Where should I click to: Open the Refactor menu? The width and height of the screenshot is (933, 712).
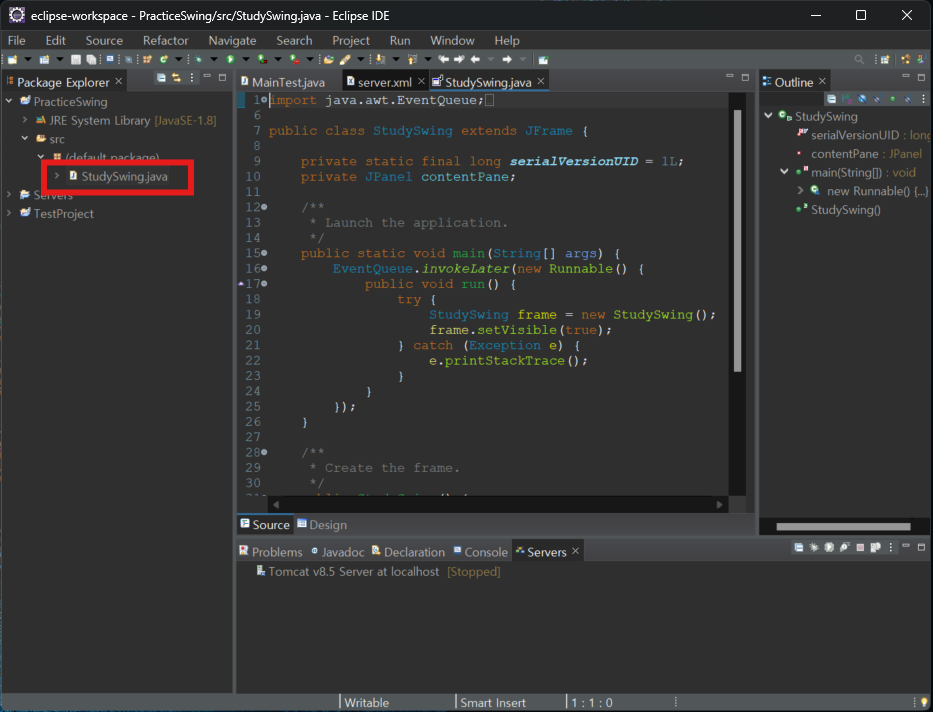click(165, 40)
